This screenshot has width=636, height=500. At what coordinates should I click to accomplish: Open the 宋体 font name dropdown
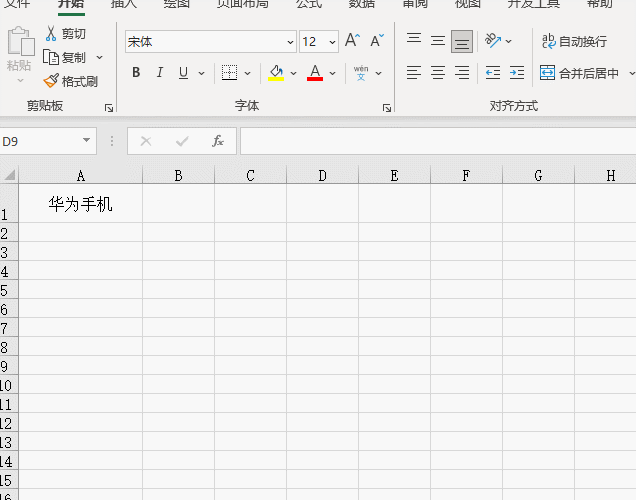pyautogui.click(x=290, y=42)
